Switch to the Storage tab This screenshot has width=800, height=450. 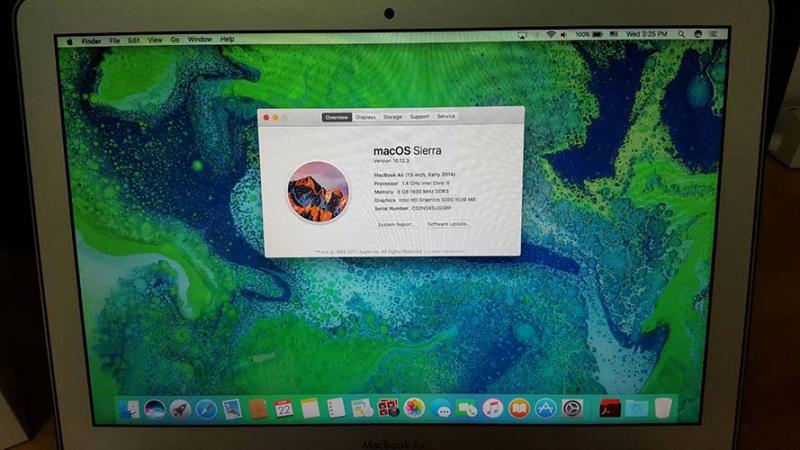[x=392, y=117]
